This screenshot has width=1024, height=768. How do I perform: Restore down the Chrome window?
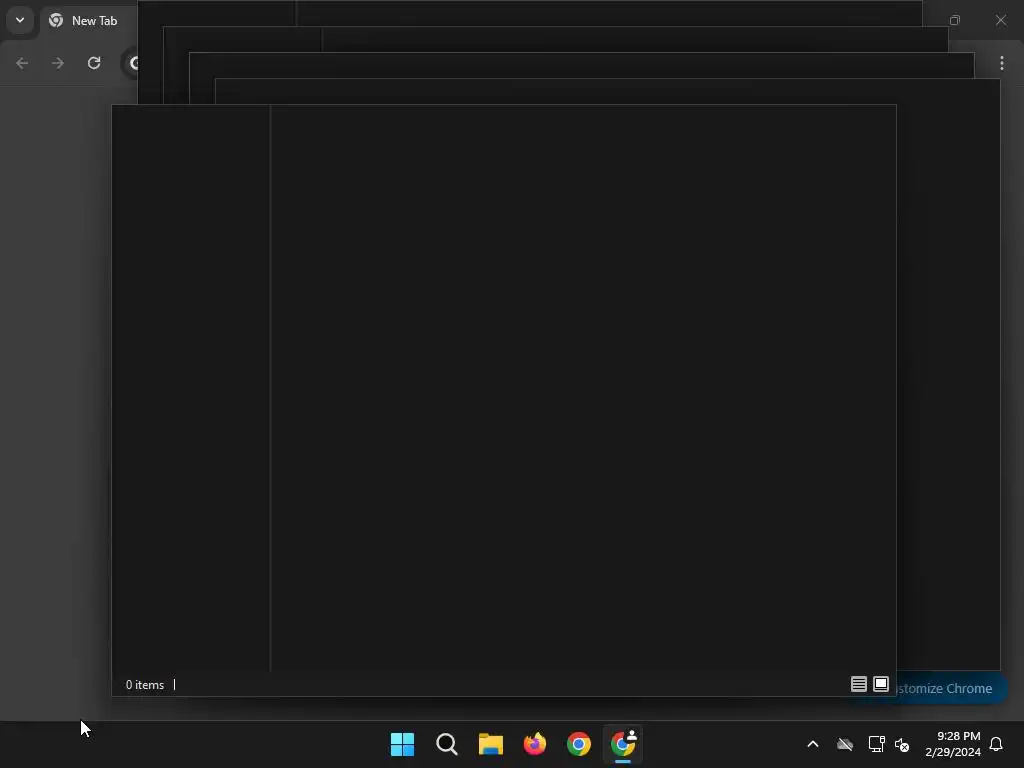(x=955, y=20)
